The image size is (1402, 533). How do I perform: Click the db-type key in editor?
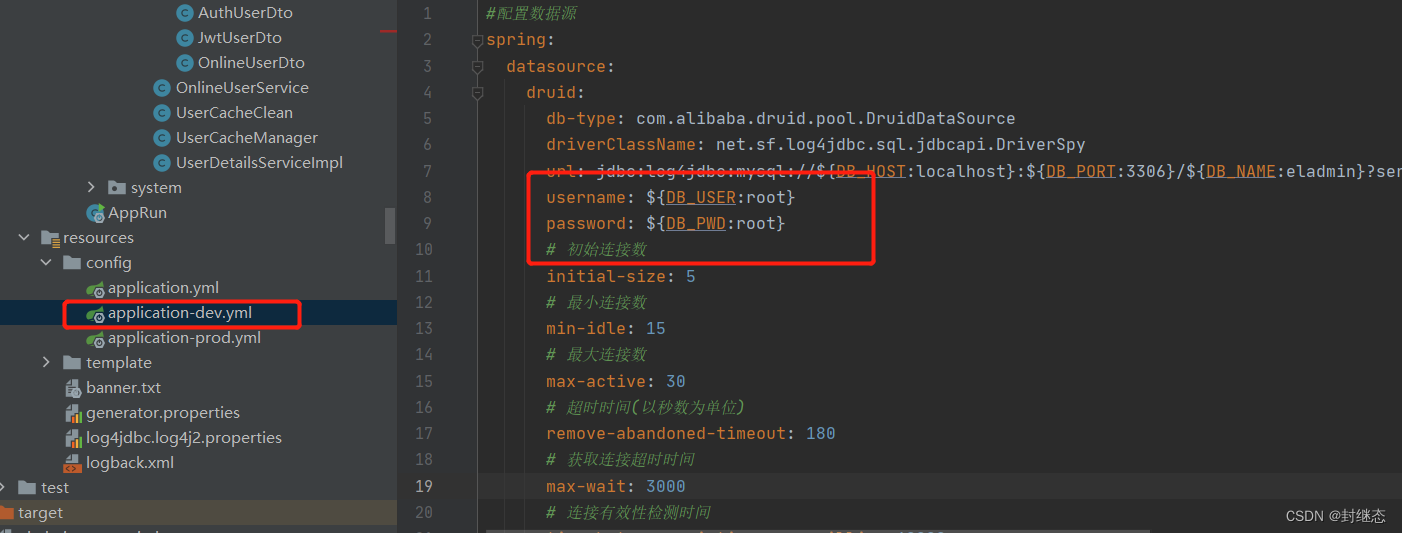[x=581, y=118]
